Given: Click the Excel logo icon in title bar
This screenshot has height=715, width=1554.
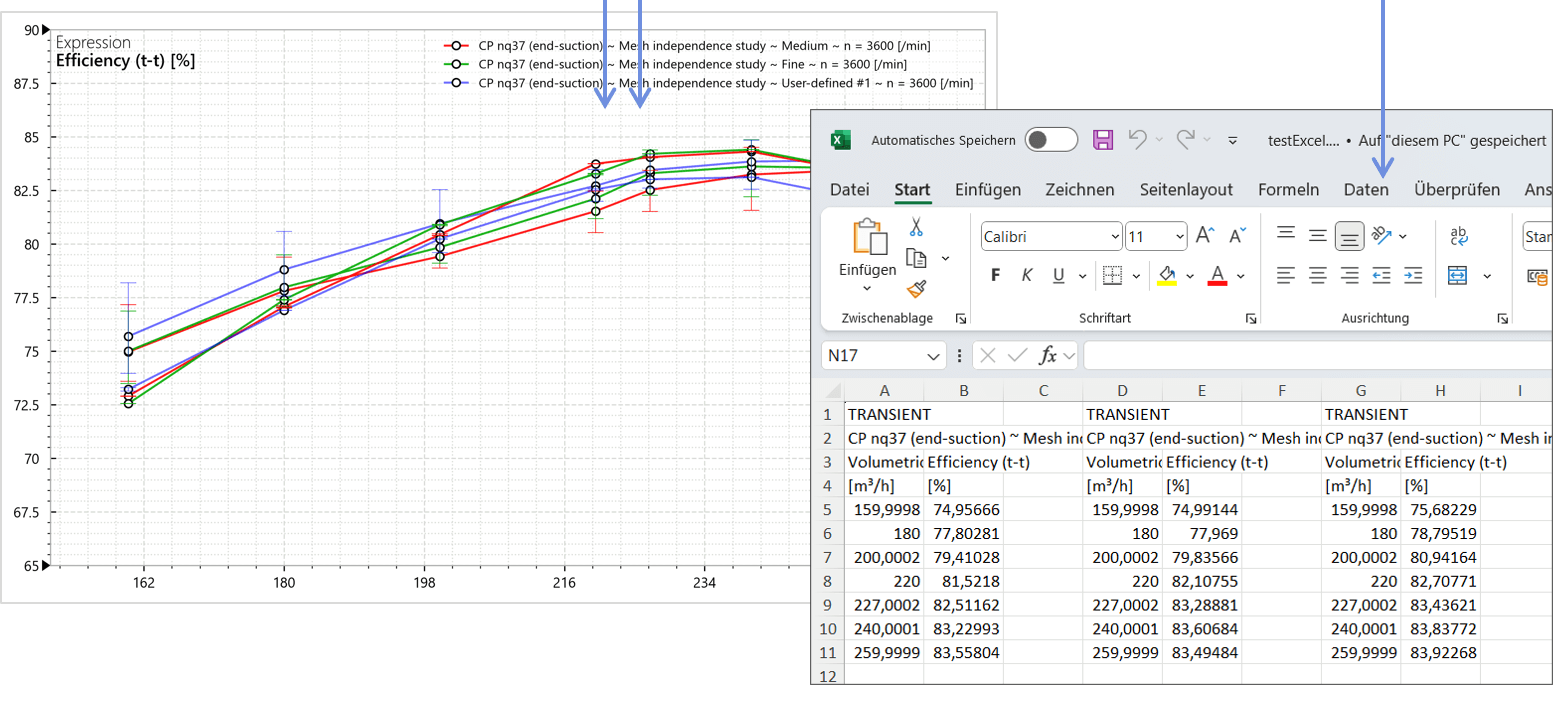Looking at the screenshot, I should [841, 140].
